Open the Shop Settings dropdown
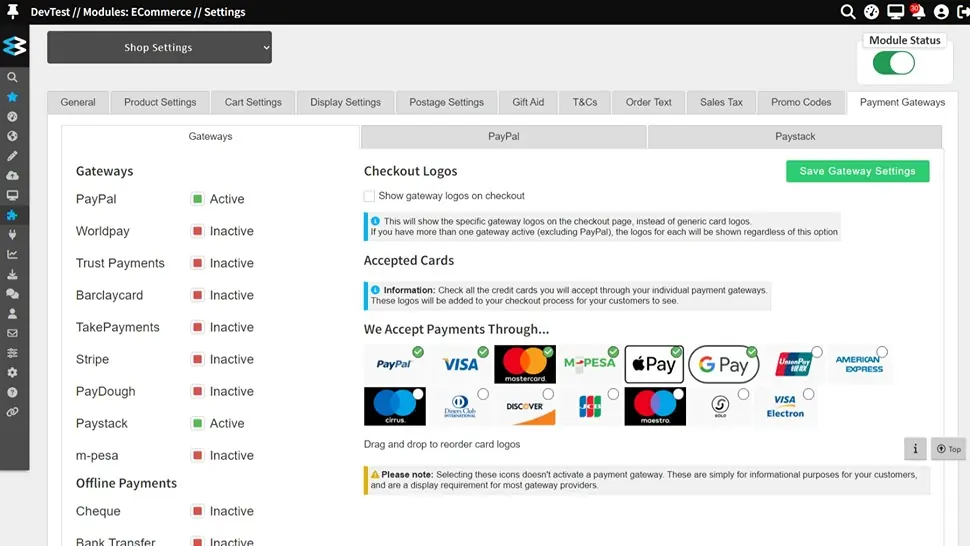The image size is (970, 546). 160,48
